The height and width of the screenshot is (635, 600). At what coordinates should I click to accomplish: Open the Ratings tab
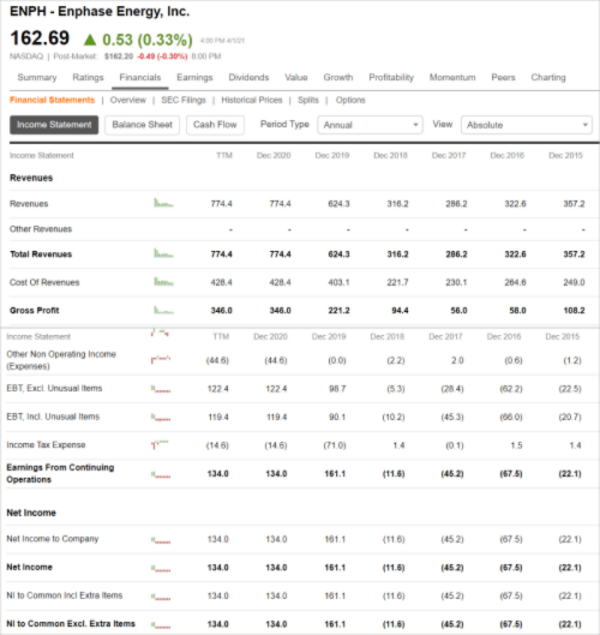click(88, 77)
